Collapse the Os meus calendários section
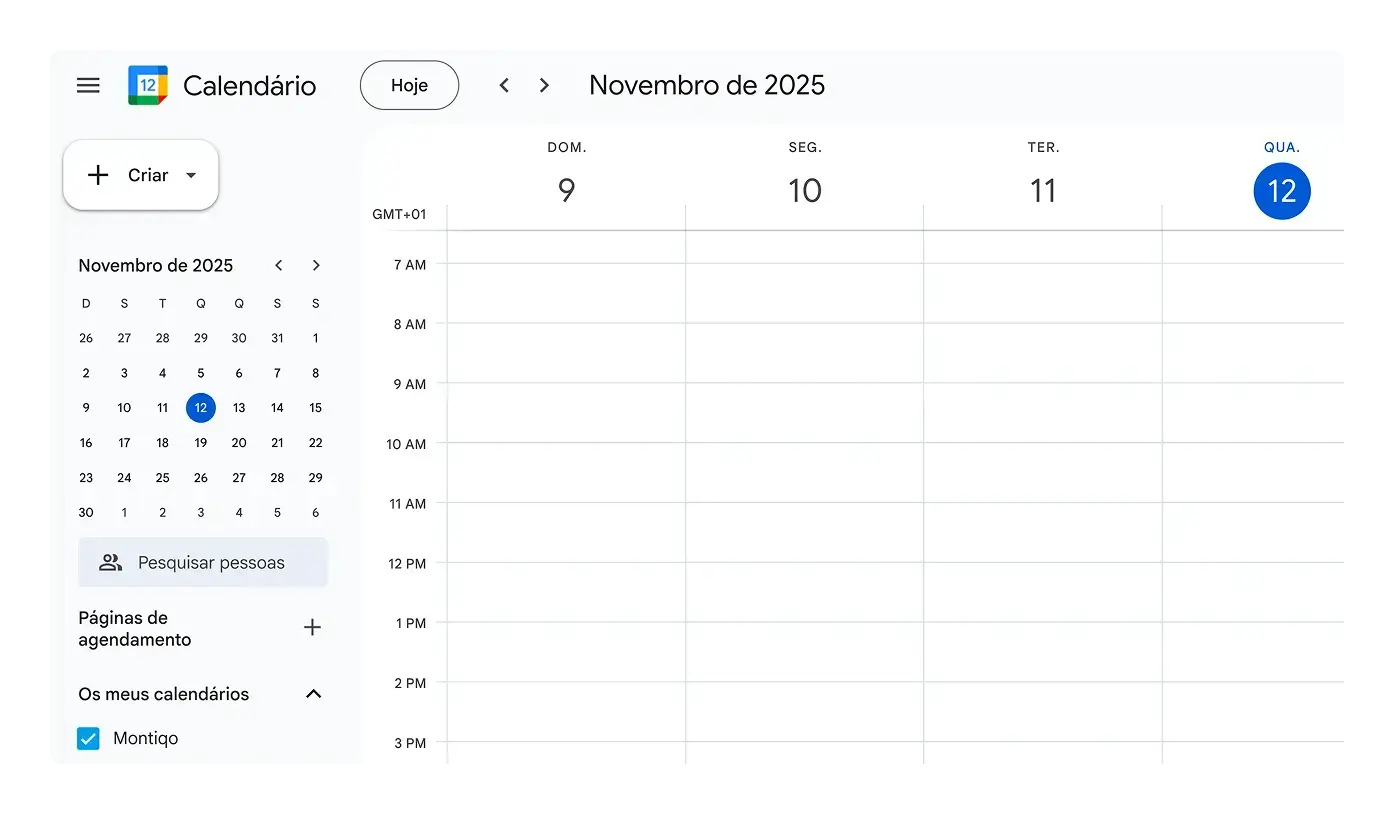 tap(314, 693)
